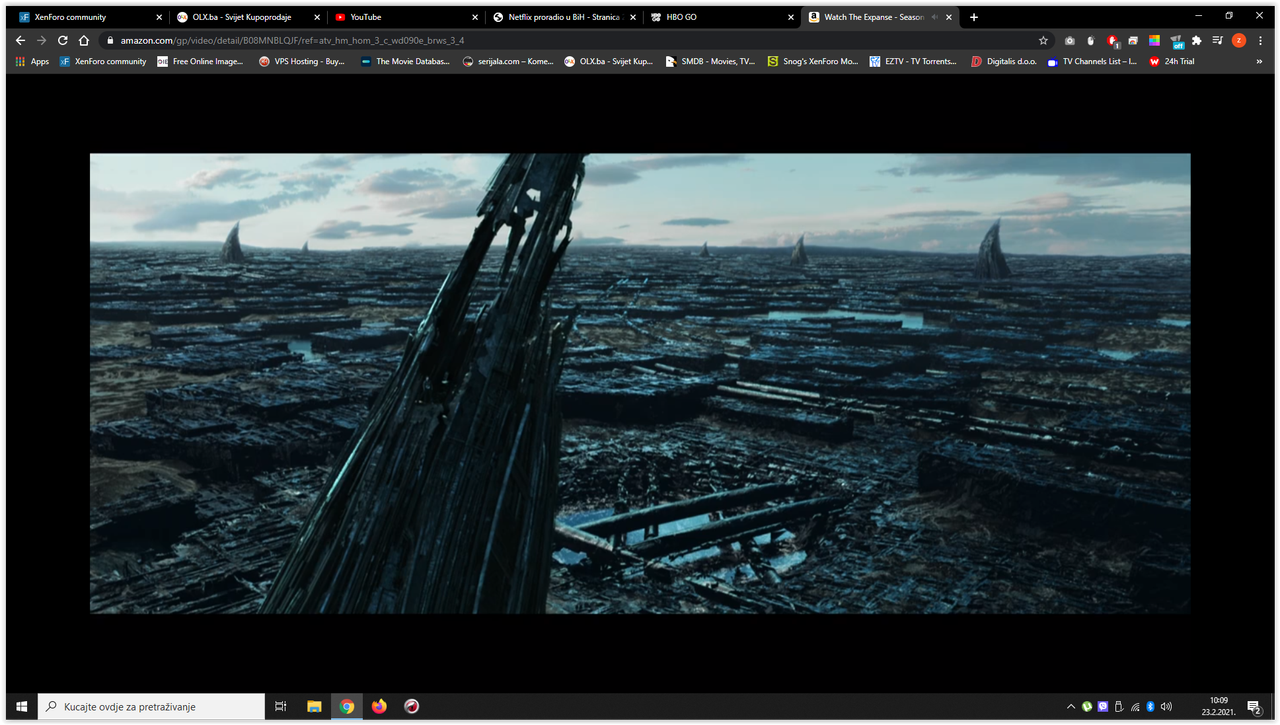Open the Bluetooth tray icon
The image size is (1280, 725).
tap(1150, 707)
